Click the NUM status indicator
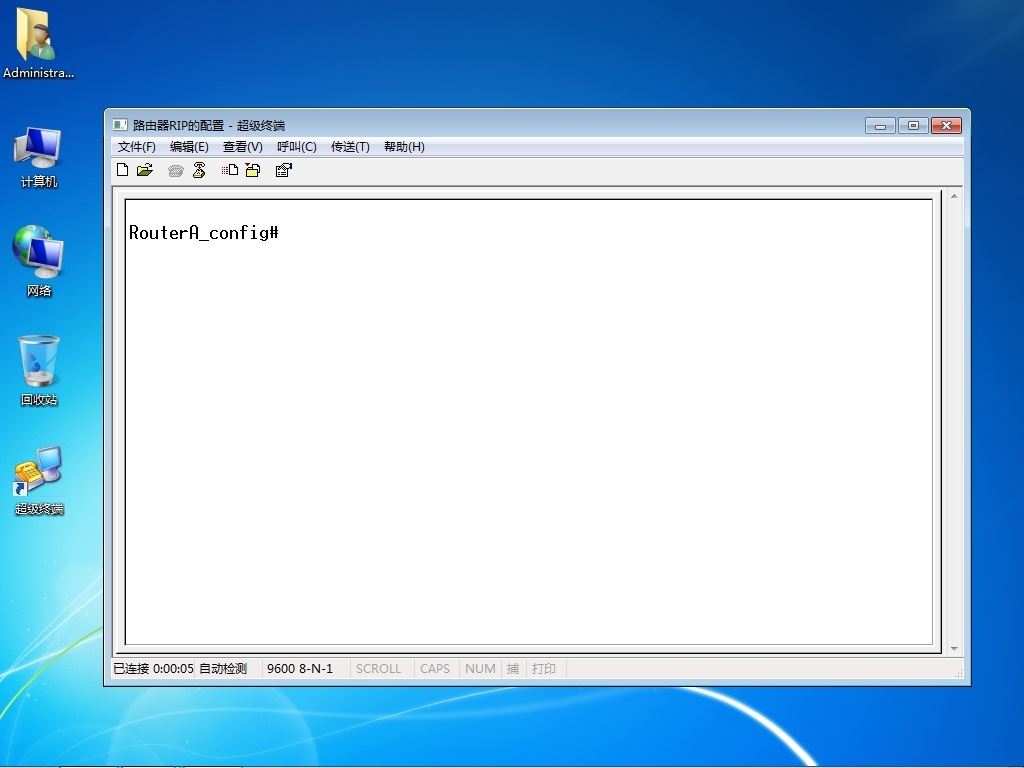Screen dimensions: 1024x768 point(480,669)
